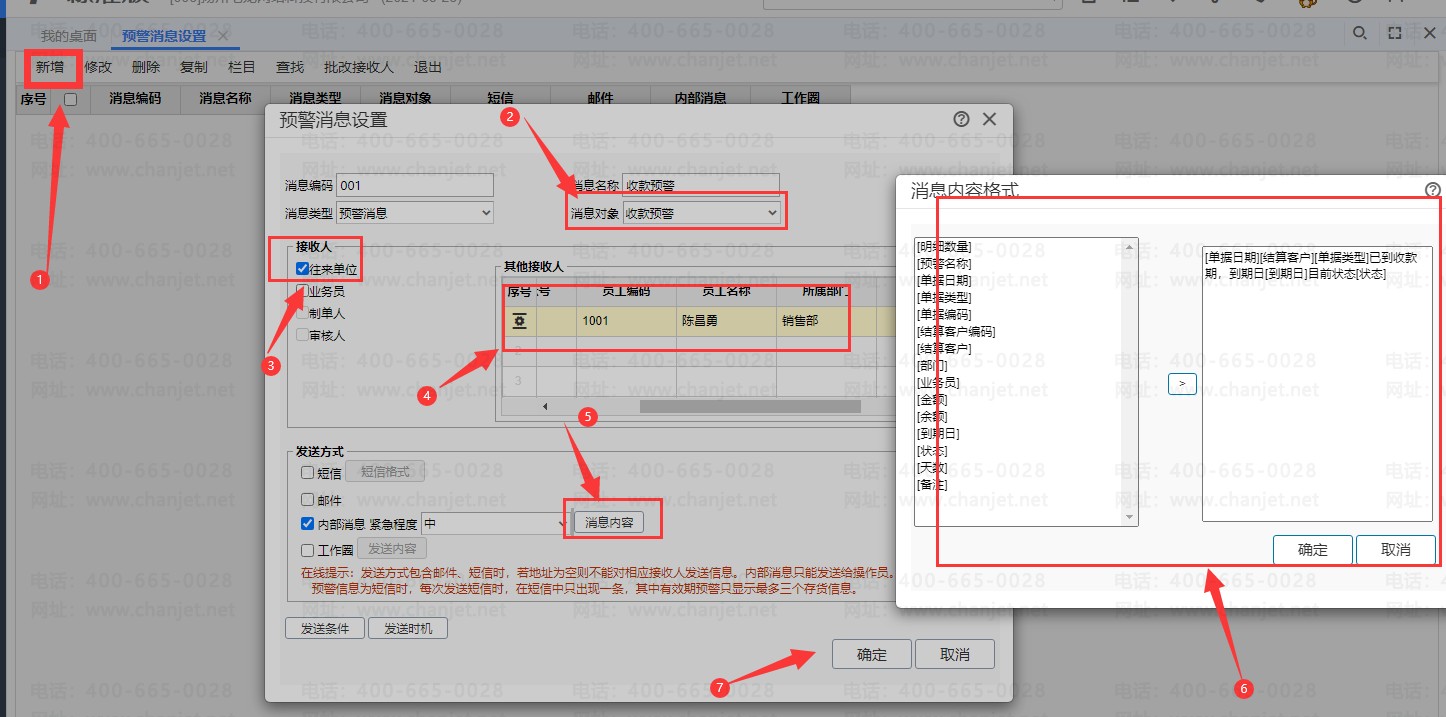1446x717 pixels.
Task: Toggle the 内部消息 checkbox
Action: click(308, 523)
